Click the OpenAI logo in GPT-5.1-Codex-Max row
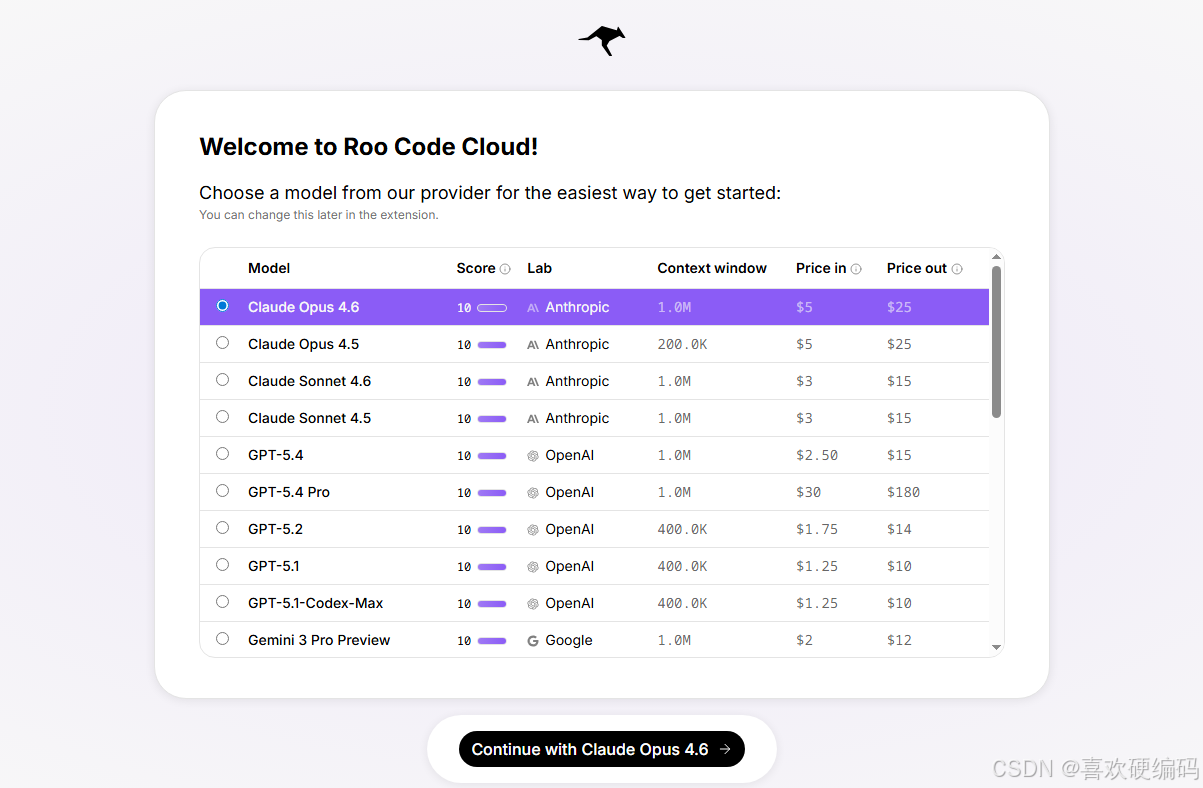The width and height of the screenshot is (1203, 788). 533,604
